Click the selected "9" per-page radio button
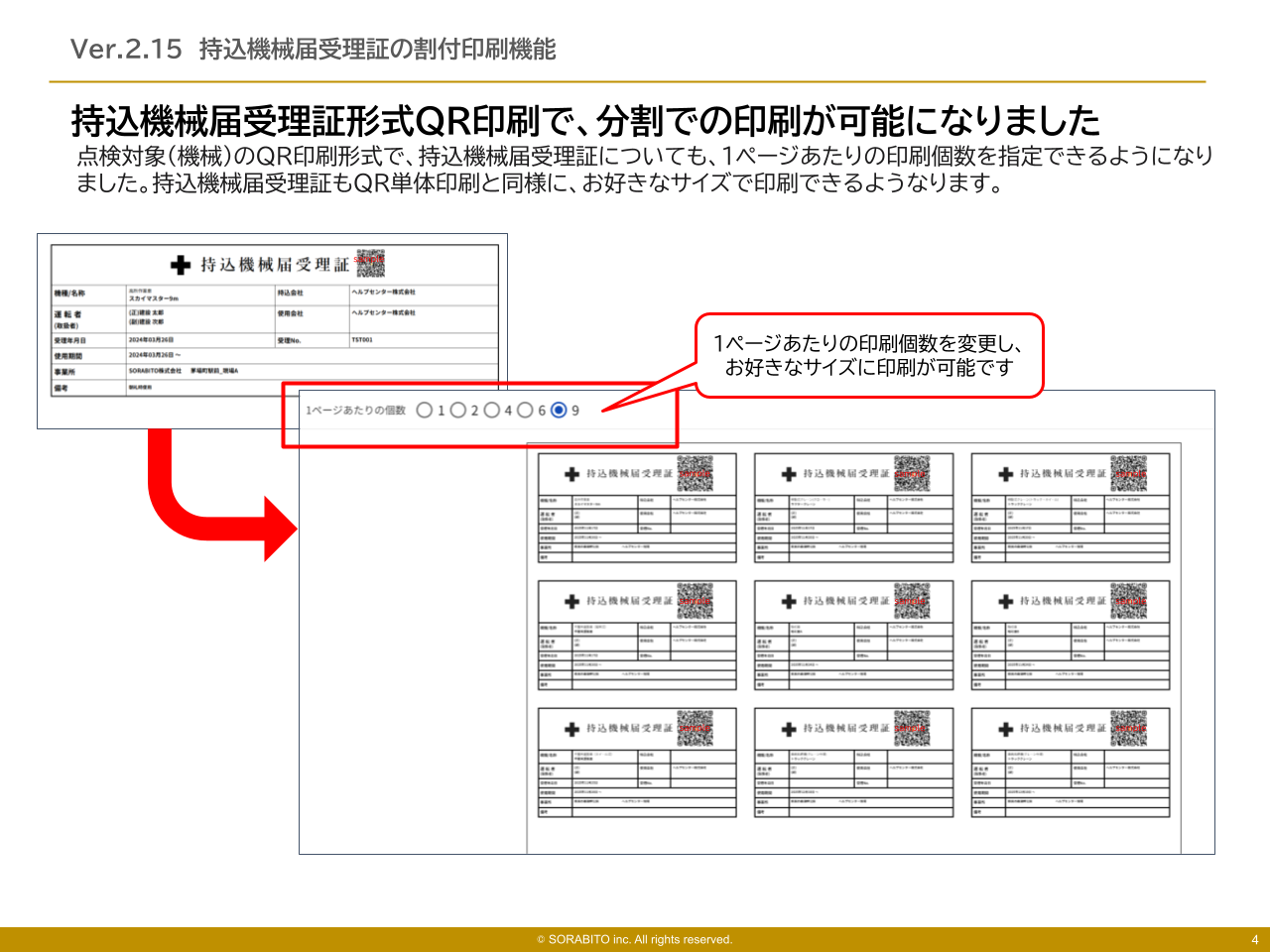The image size is (1270, 952). coord(559,411)
